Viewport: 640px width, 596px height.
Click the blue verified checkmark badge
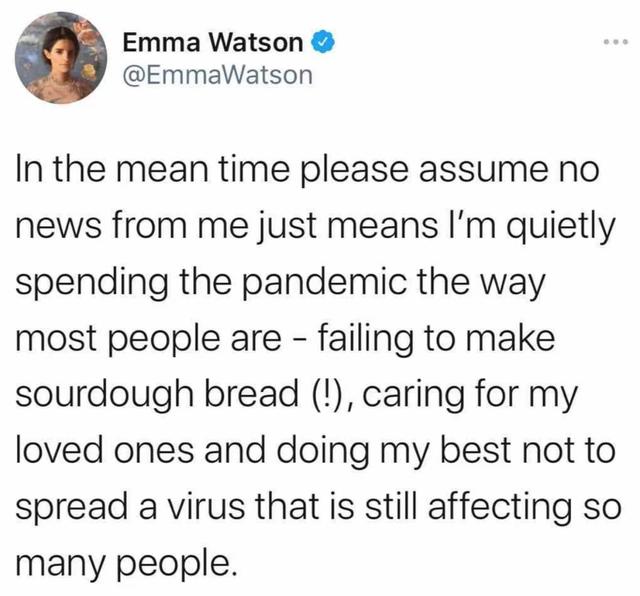pyautogui.click(x=323, y=41)
